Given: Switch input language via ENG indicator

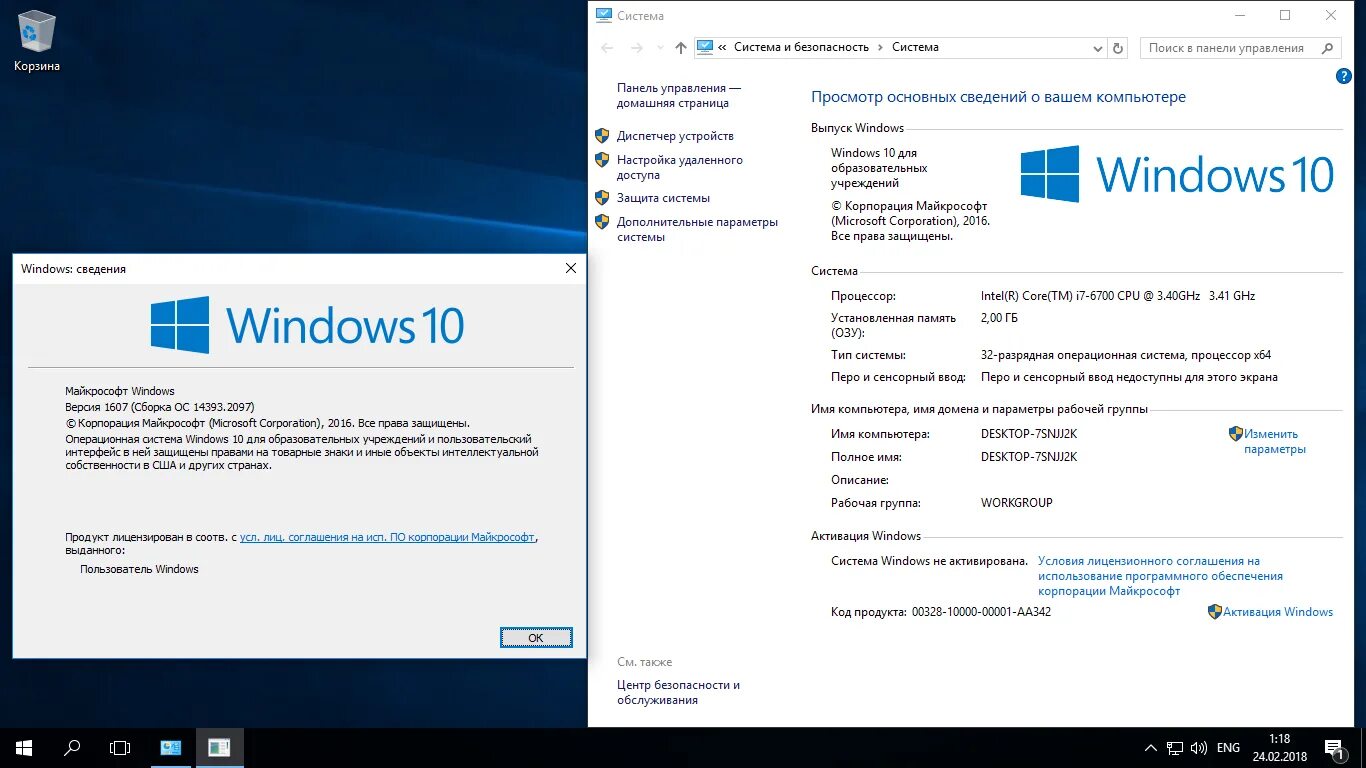Looking at the screenshot, I should pos(1228,748).
